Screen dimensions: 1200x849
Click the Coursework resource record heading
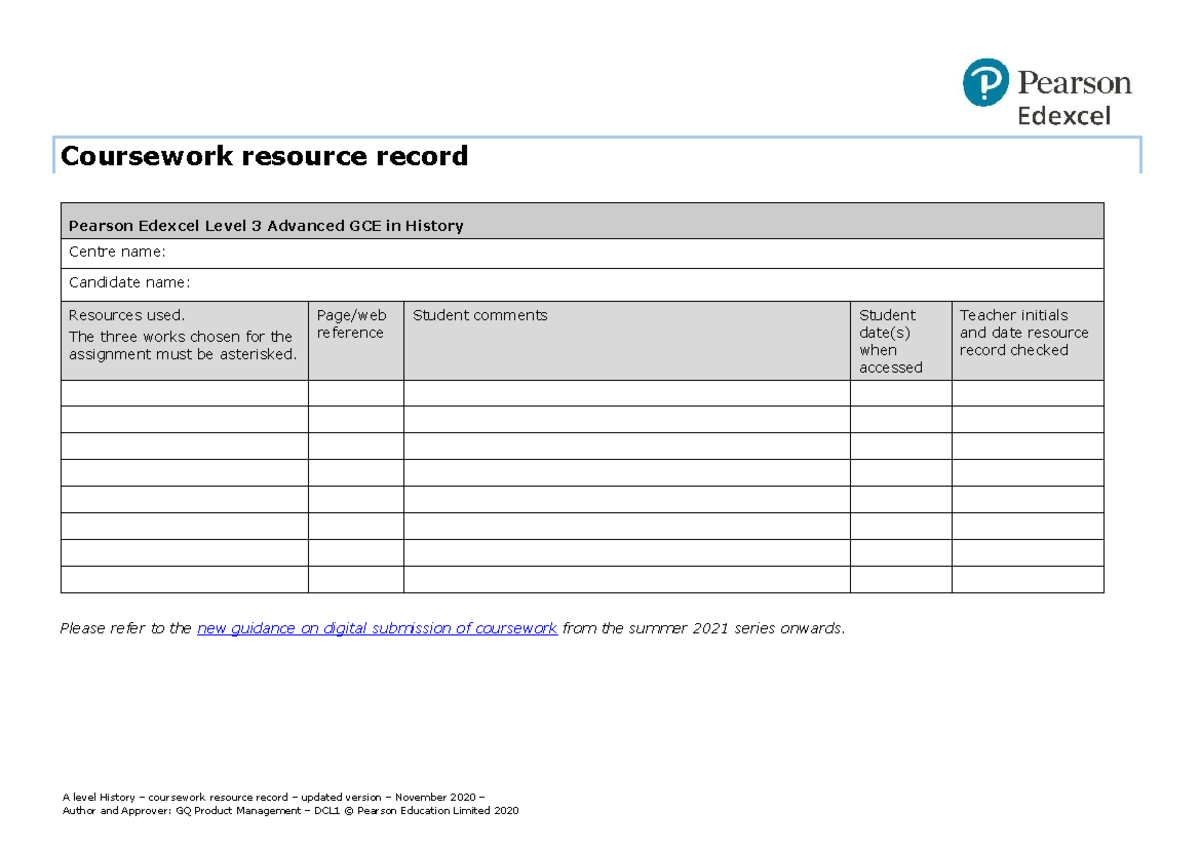[x=264, y=156]
